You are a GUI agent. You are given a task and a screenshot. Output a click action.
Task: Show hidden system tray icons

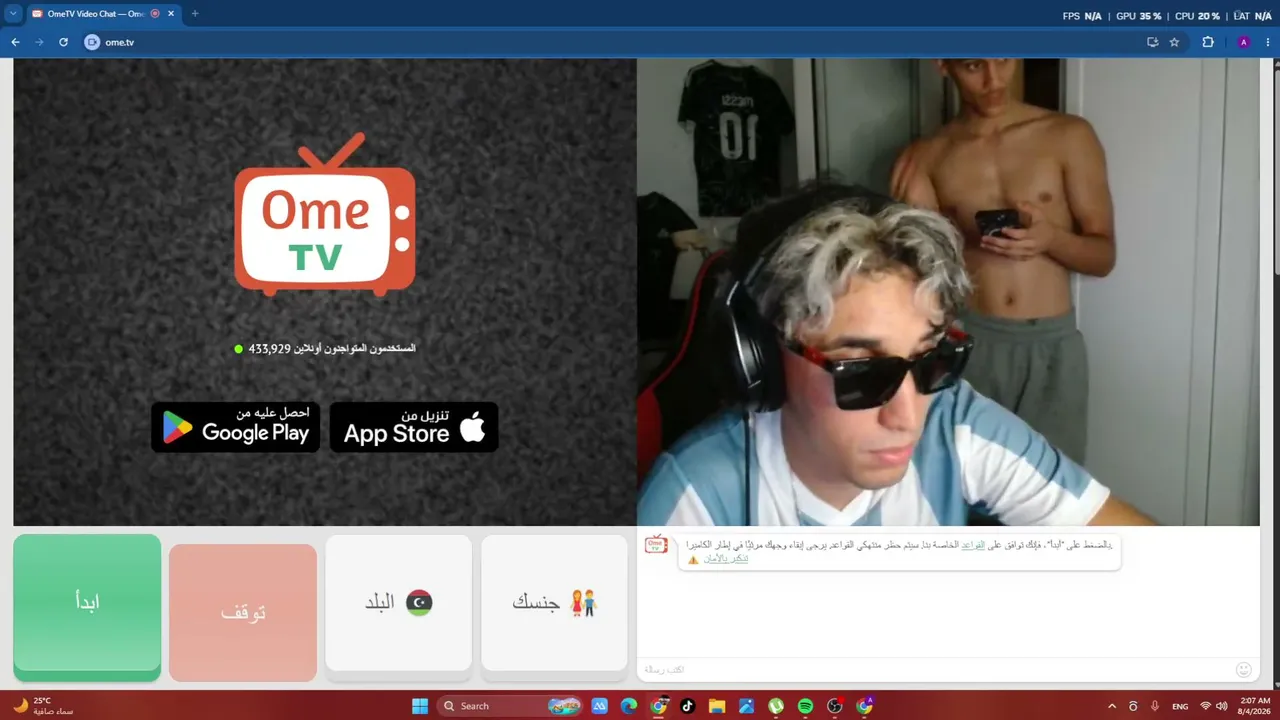coord(1111,706)
